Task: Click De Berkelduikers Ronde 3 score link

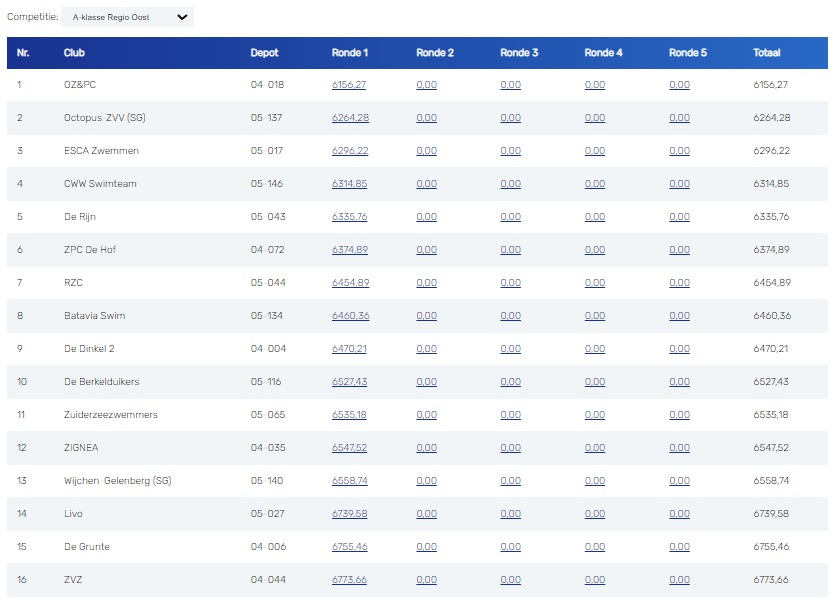Action: [510, 382]
